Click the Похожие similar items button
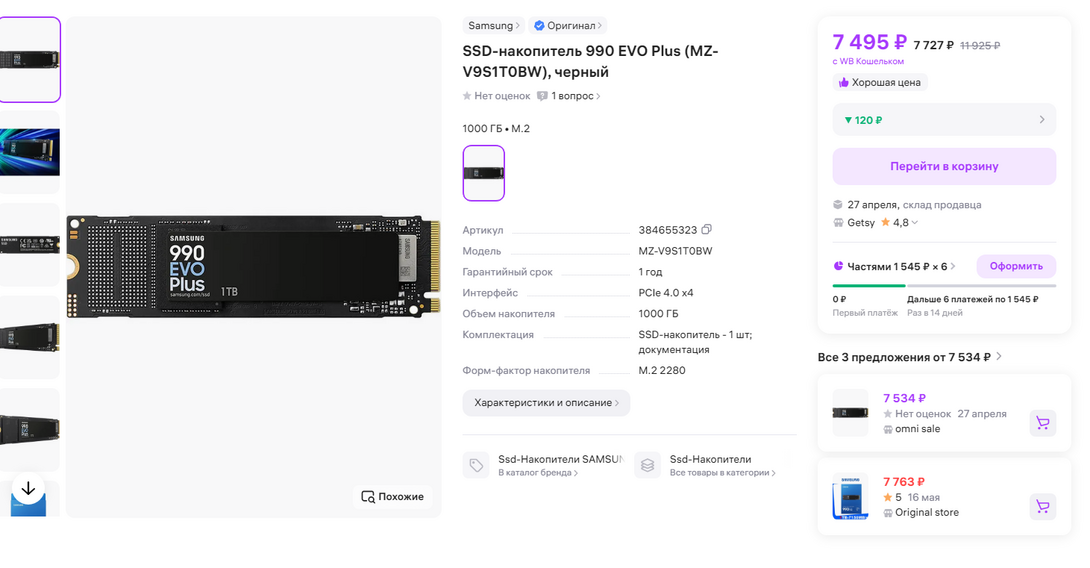This screenshot has width=1090, height=568. (x=392, y=496)
